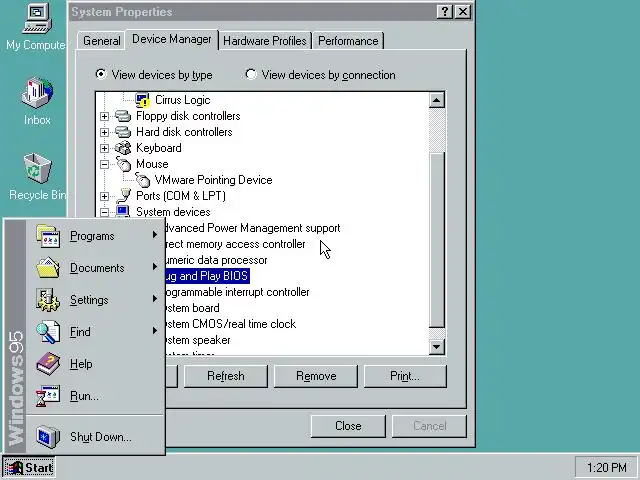The height and width of the screenshot is (480, 640).
Task: Choose Help in the Start menu
Action: 96,364
